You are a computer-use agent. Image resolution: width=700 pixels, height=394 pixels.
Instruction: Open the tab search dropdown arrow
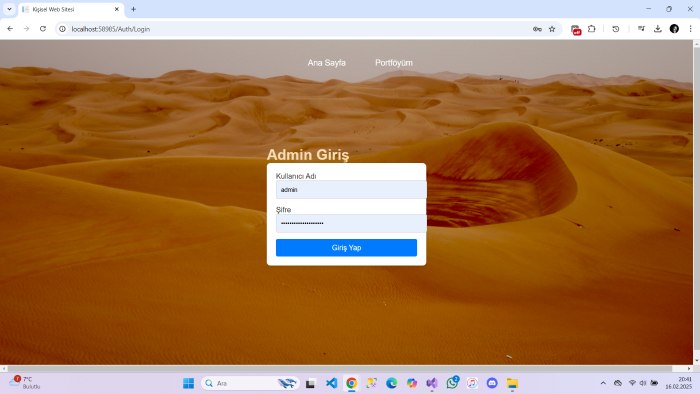coord(9,9)
